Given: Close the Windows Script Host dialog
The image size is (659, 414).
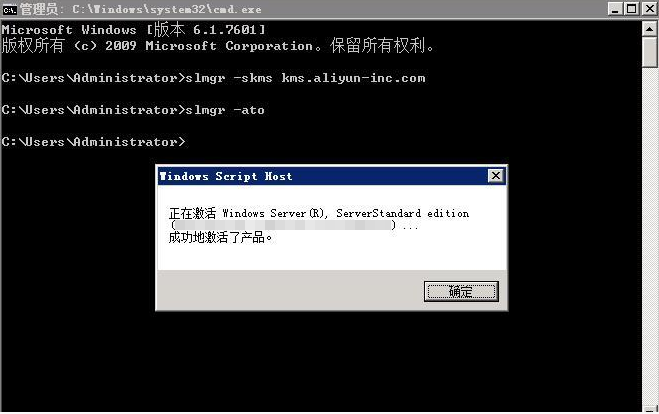Looking at the screenshot, I should click(496, 176).
